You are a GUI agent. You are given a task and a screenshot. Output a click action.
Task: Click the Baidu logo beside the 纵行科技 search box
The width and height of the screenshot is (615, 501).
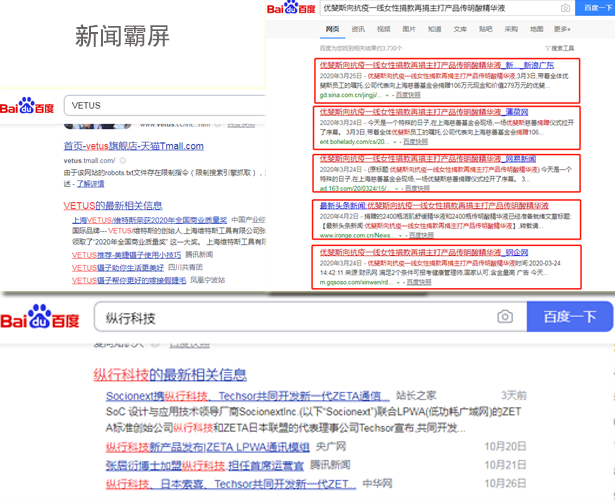40,319
